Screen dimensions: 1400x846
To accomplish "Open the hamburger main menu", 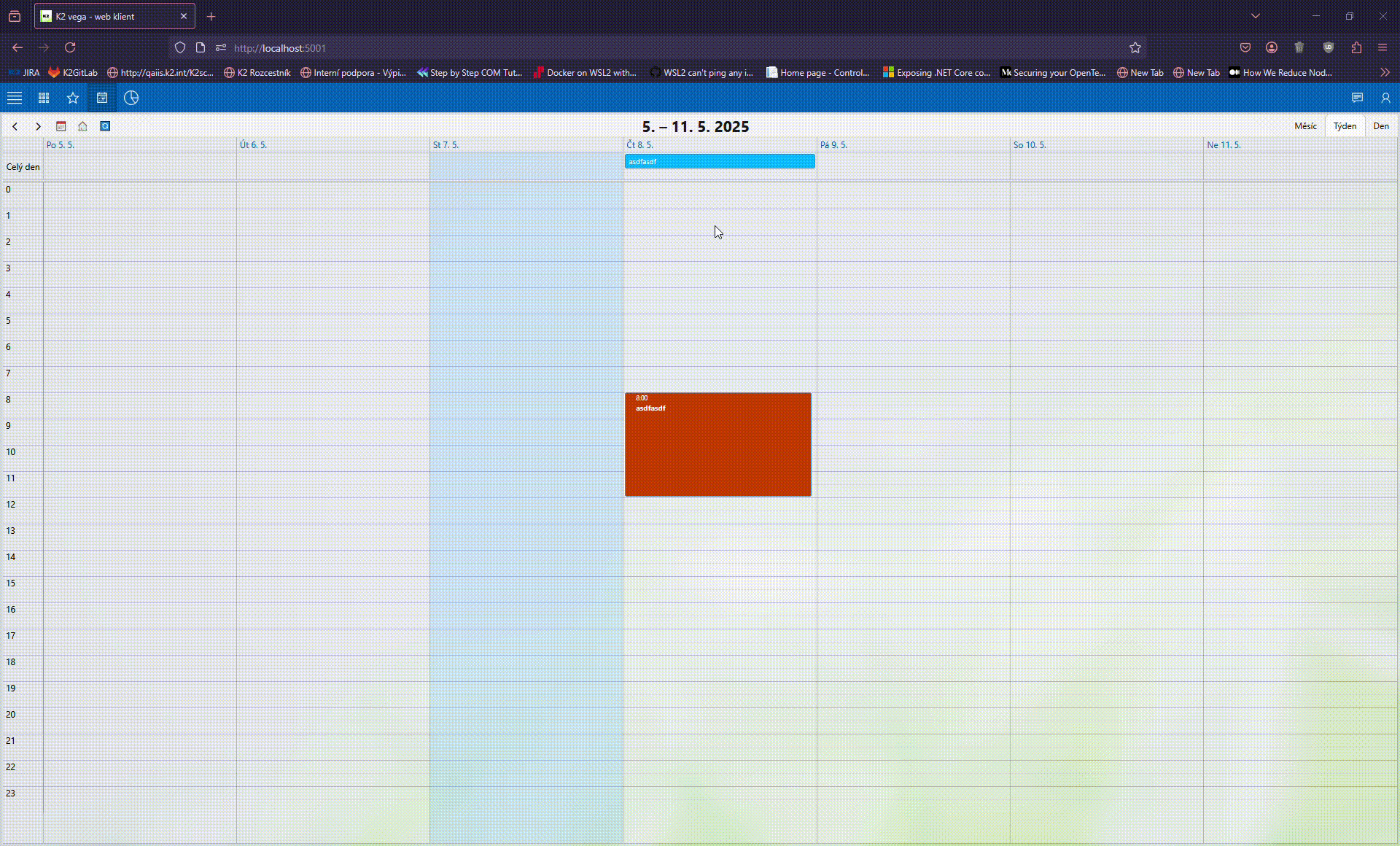I will coord(15,98).
